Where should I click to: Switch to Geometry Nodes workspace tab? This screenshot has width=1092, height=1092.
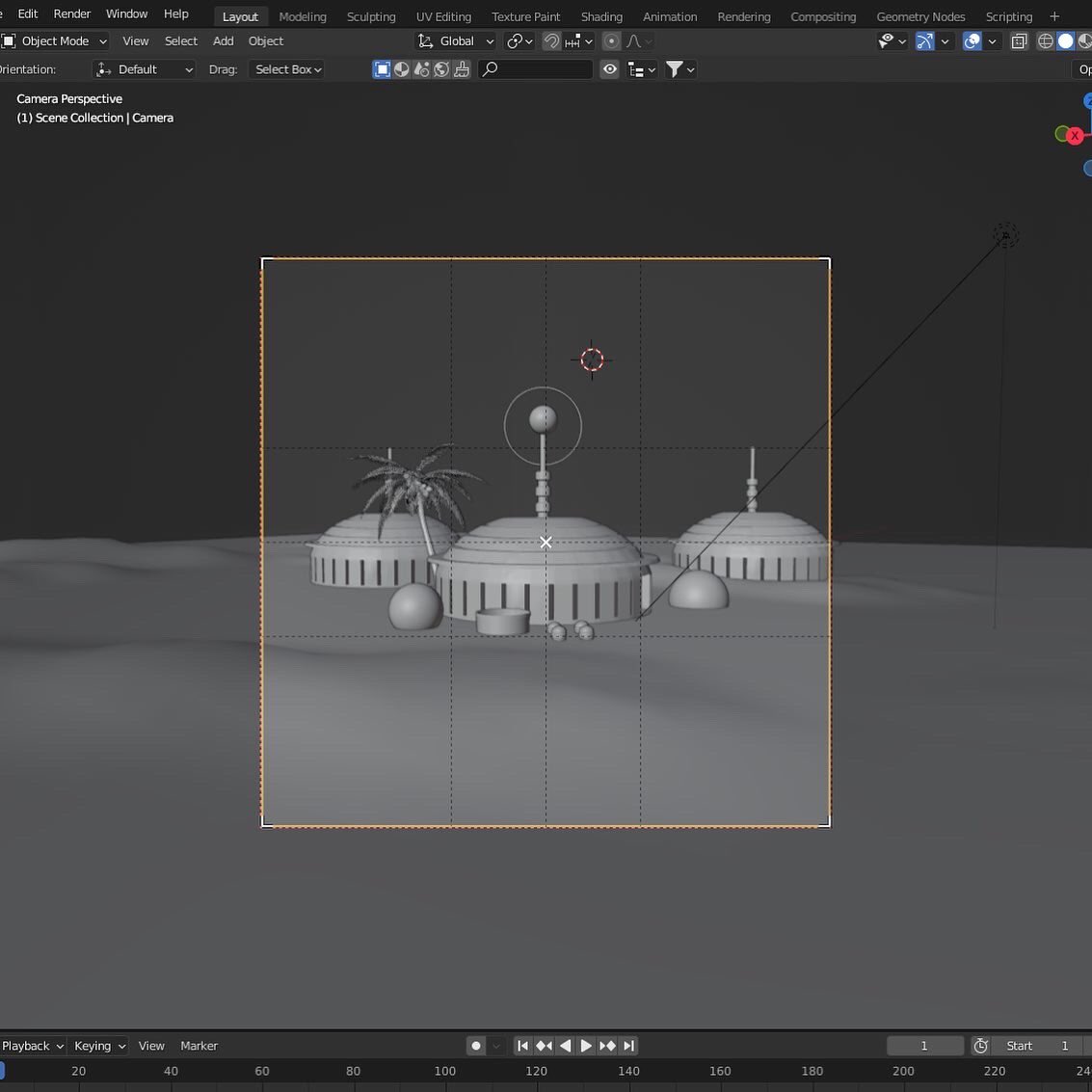click(x=920, y=16)
